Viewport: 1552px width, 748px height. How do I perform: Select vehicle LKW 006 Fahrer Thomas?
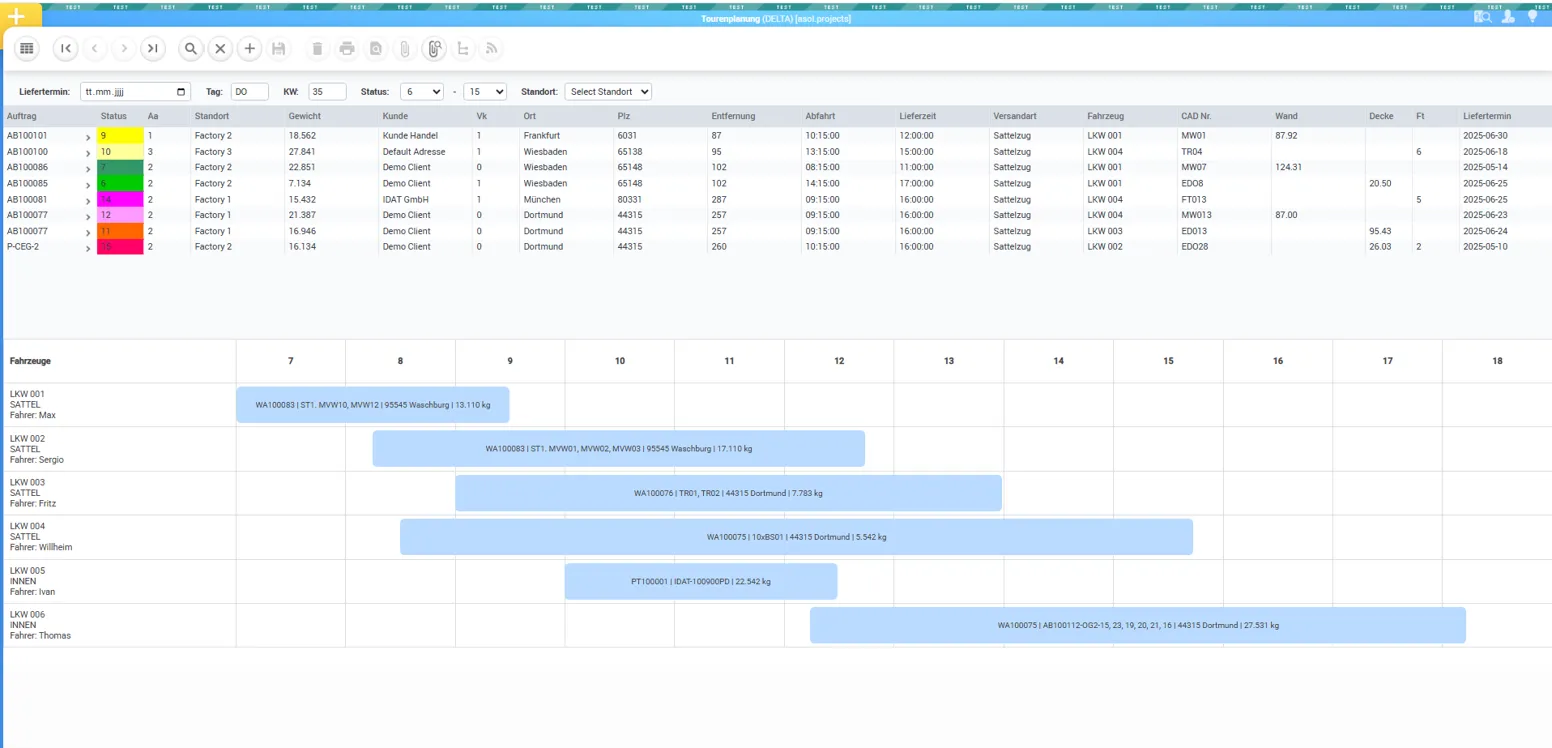(119, 625)
